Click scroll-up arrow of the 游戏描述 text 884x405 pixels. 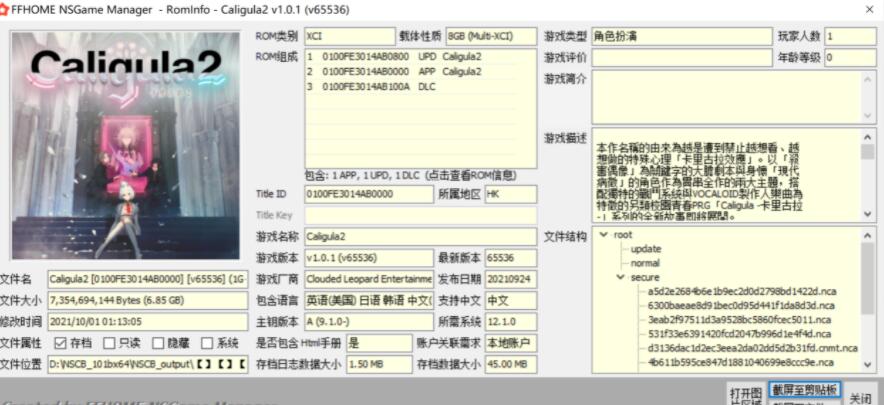[868, 137]
